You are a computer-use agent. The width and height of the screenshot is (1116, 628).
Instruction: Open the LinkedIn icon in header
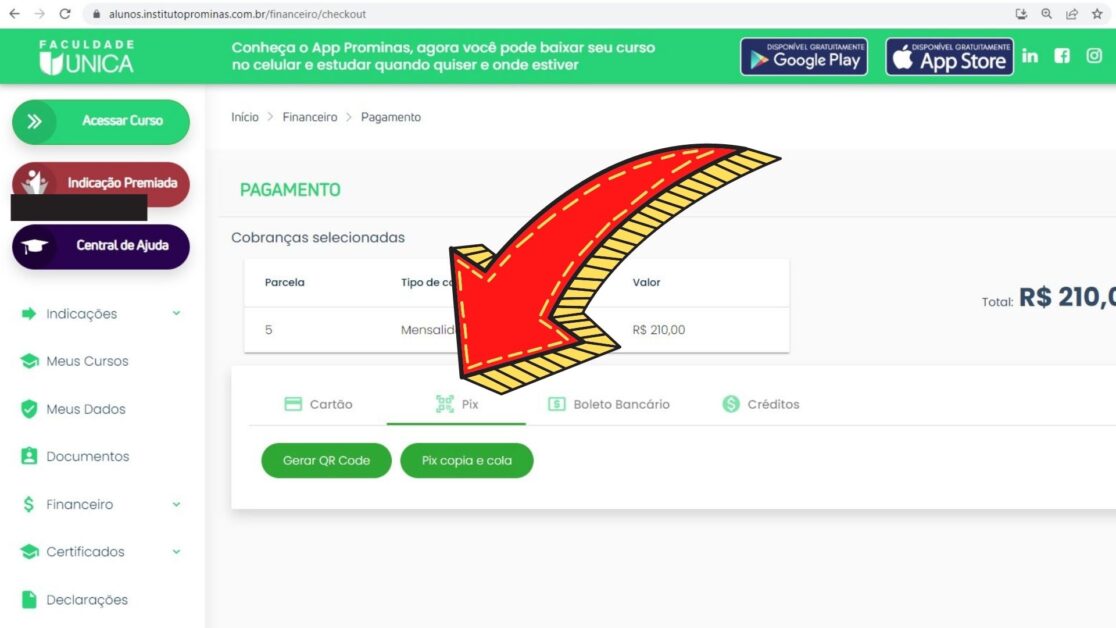pyautogui.click(x=1029, y=56)
